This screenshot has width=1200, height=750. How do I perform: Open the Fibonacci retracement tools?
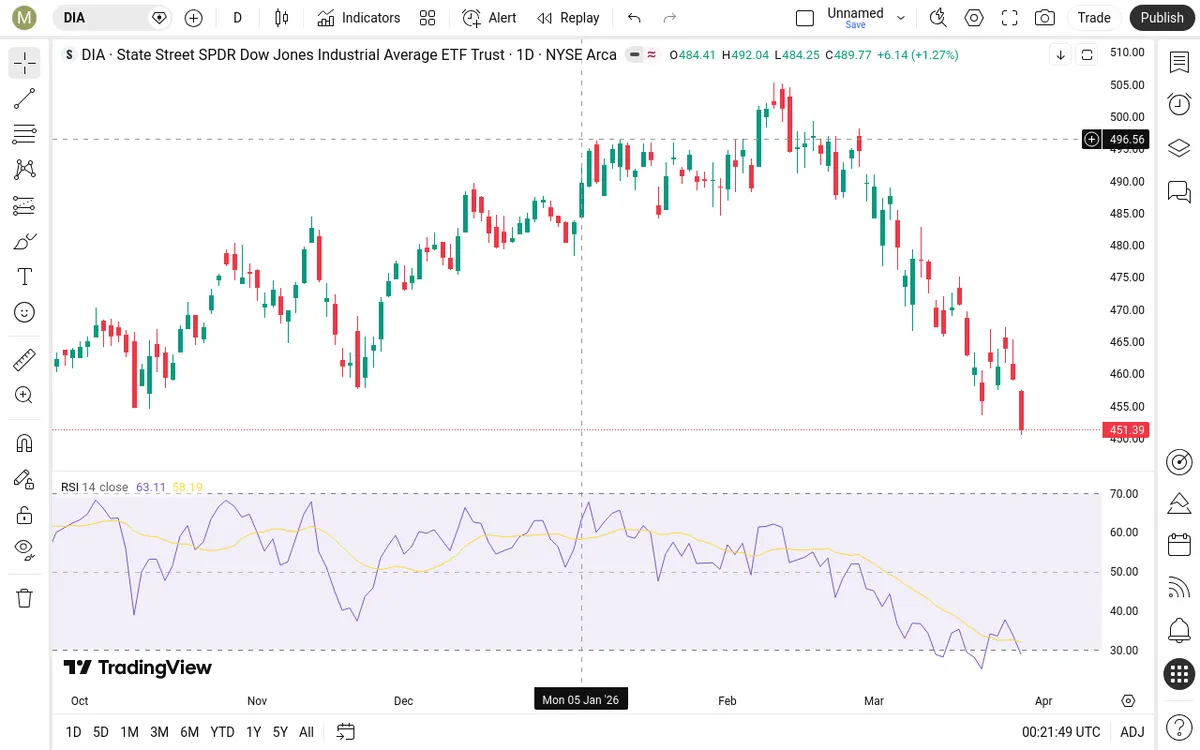coord(25,134)
